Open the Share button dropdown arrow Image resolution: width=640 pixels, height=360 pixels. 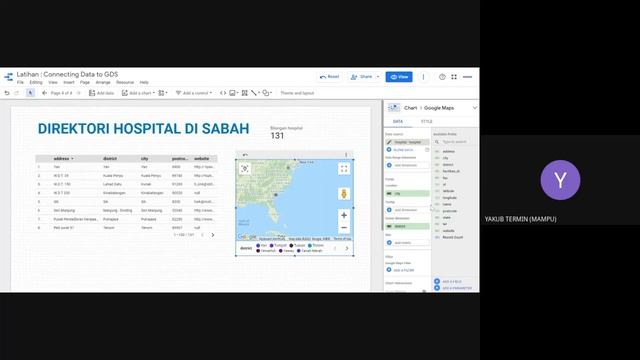(x=378, y=77)
